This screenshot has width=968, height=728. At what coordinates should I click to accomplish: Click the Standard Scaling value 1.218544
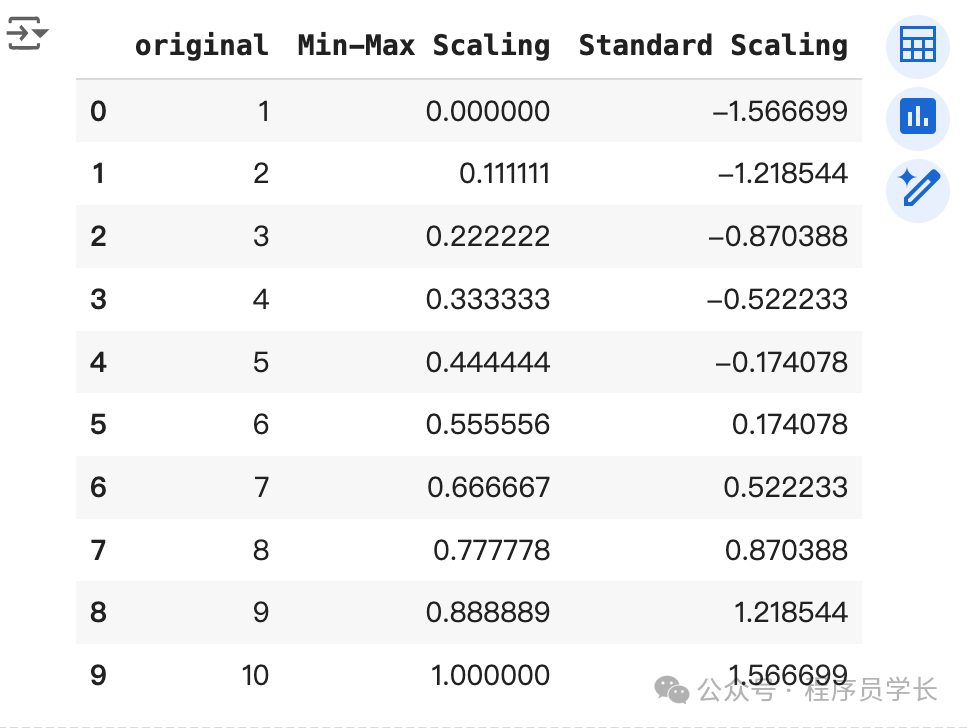pos(791,613)
